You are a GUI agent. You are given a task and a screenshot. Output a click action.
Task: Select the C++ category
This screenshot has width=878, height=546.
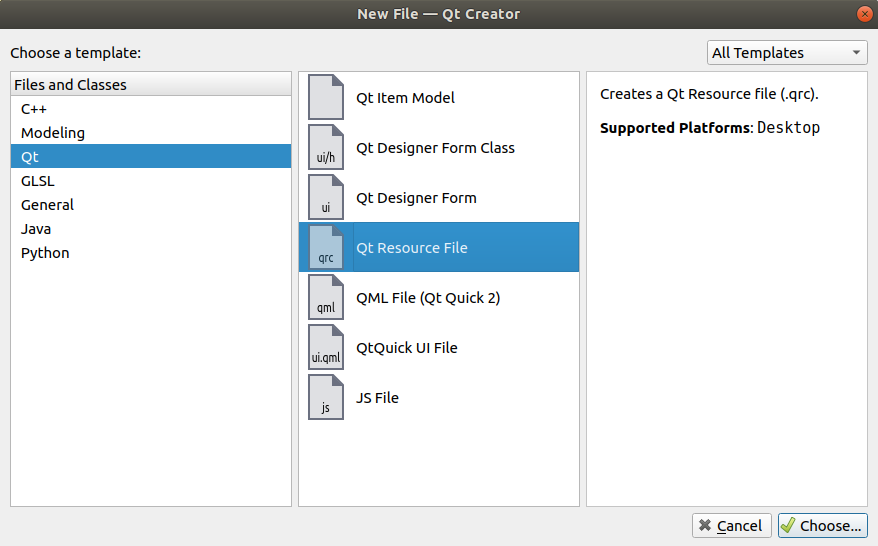(x=151, y=109)
